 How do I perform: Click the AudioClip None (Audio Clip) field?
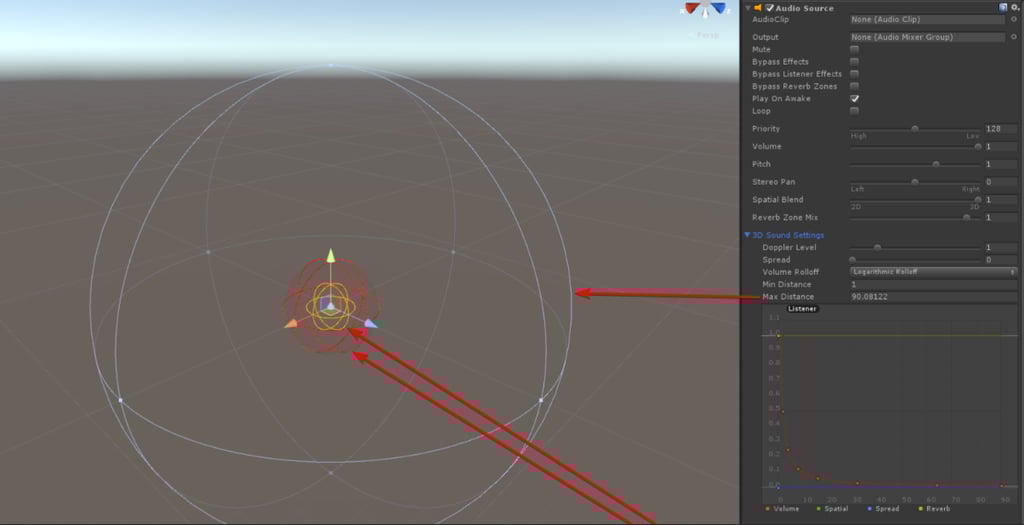928,20
